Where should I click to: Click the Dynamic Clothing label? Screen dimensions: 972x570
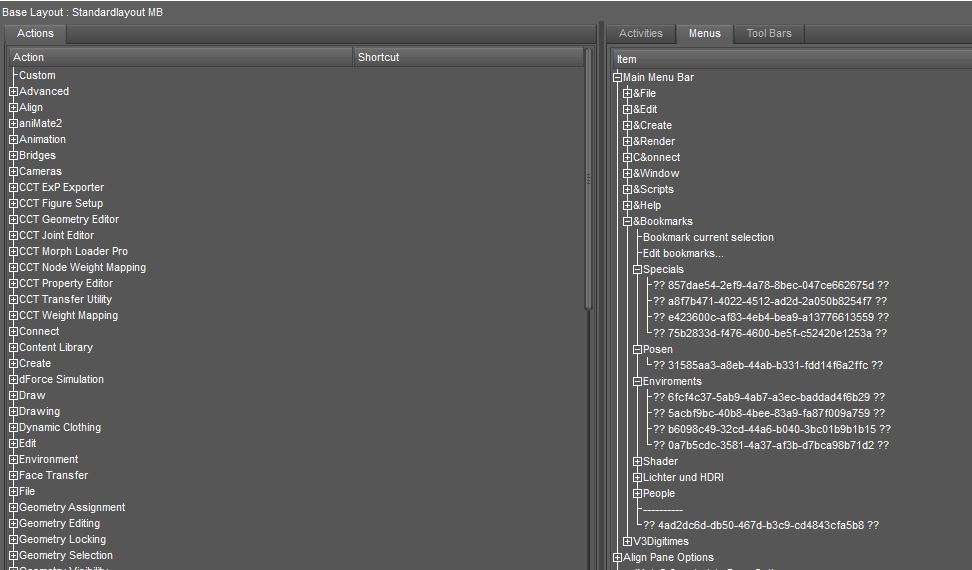pos(60,428)
